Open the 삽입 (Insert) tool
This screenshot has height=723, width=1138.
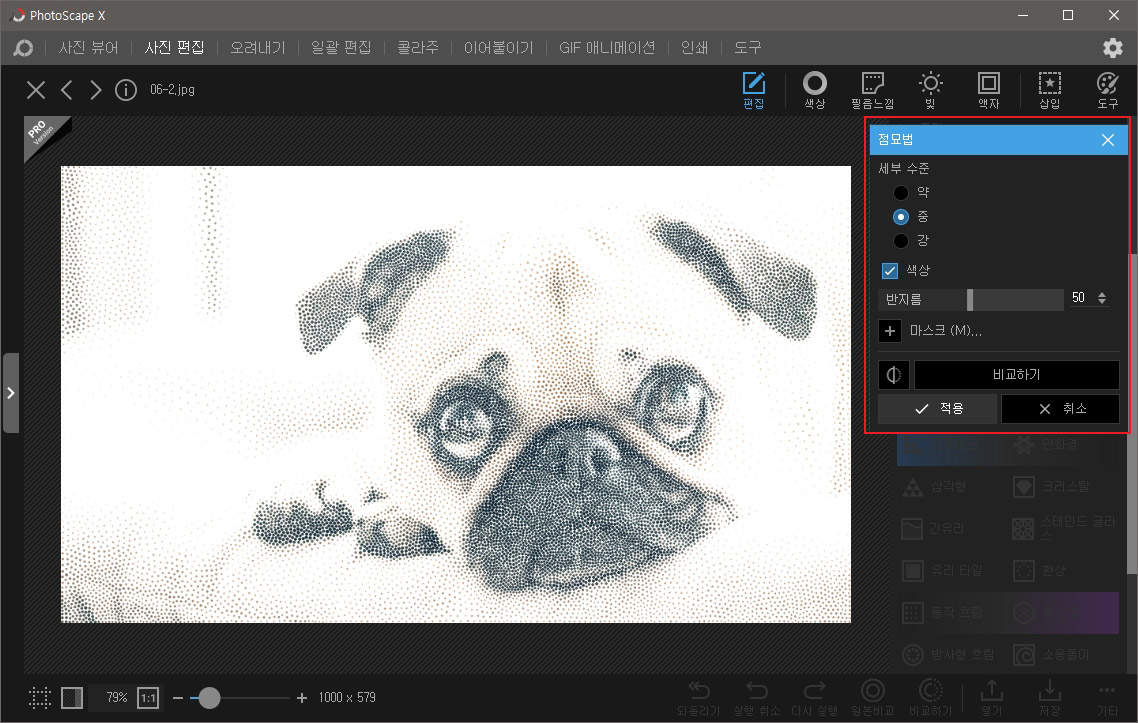click(1049, 90)
